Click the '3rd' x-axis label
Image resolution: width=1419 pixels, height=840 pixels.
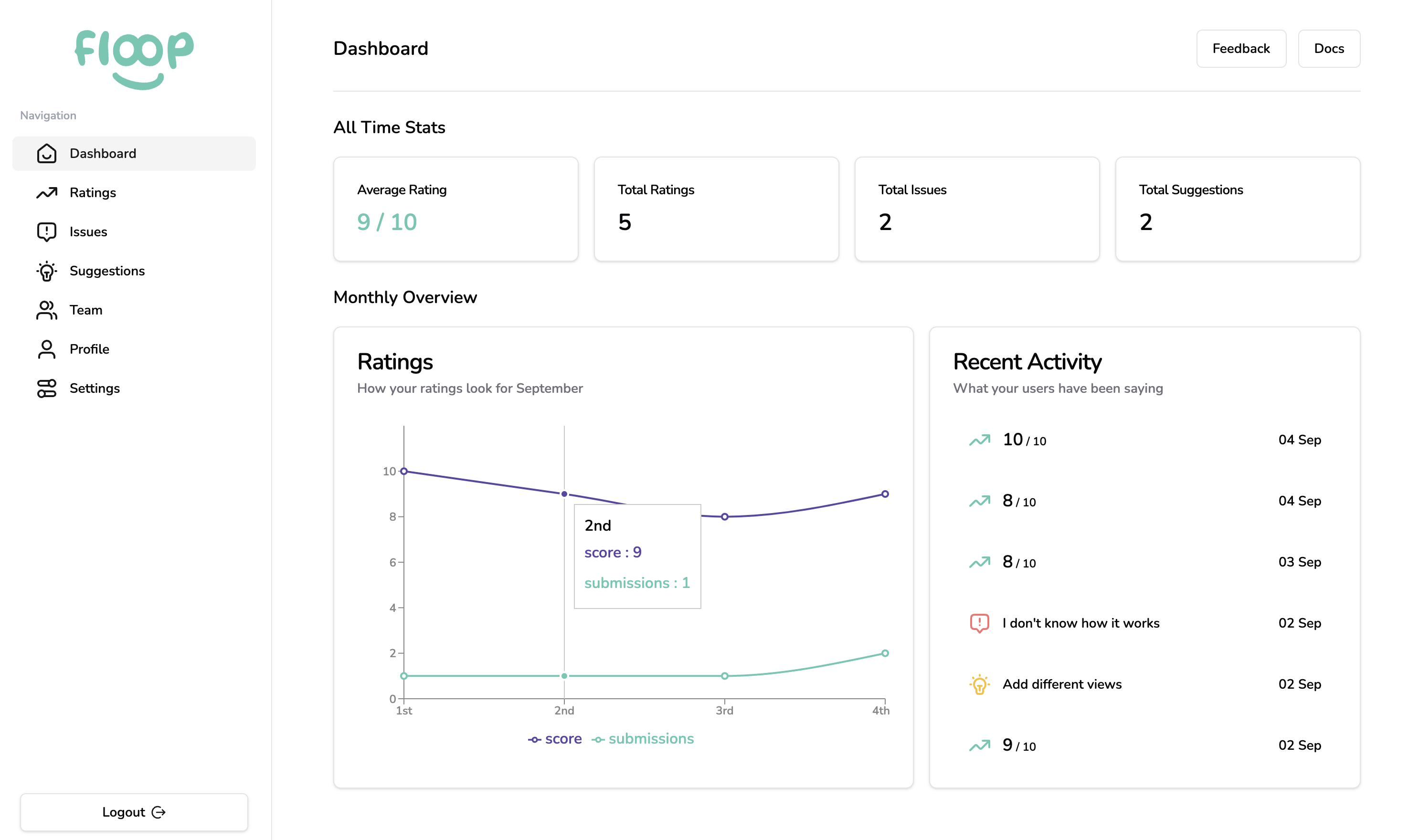725,711
